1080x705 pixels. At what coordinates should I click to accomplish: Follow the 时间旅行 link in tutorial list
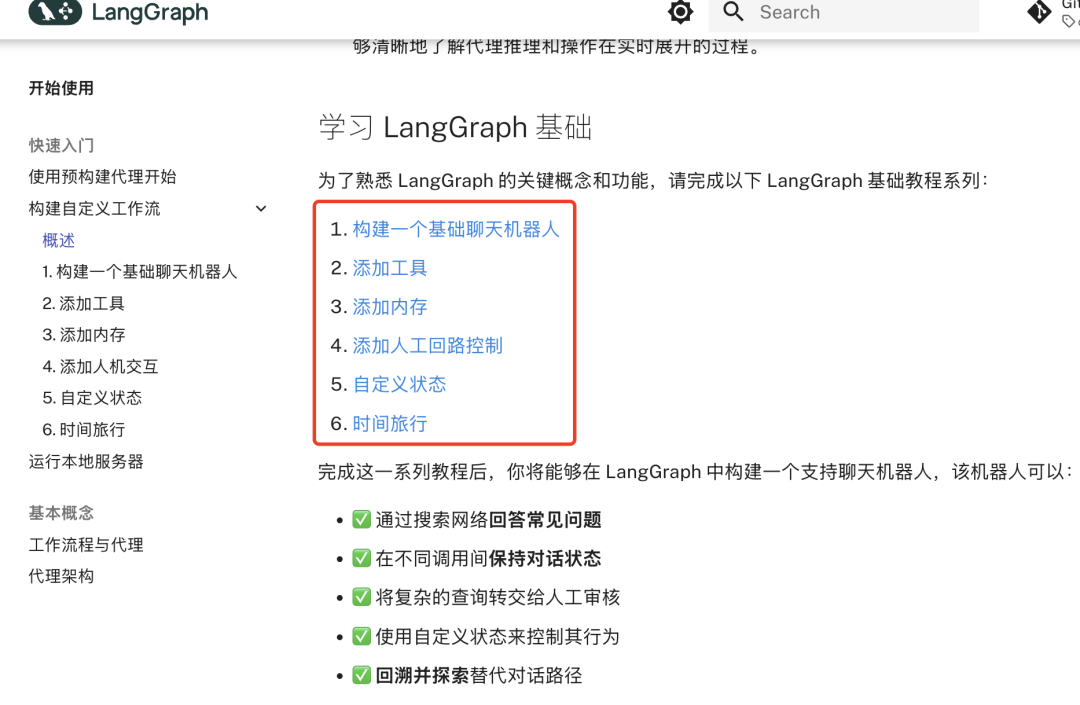point(390,423)
